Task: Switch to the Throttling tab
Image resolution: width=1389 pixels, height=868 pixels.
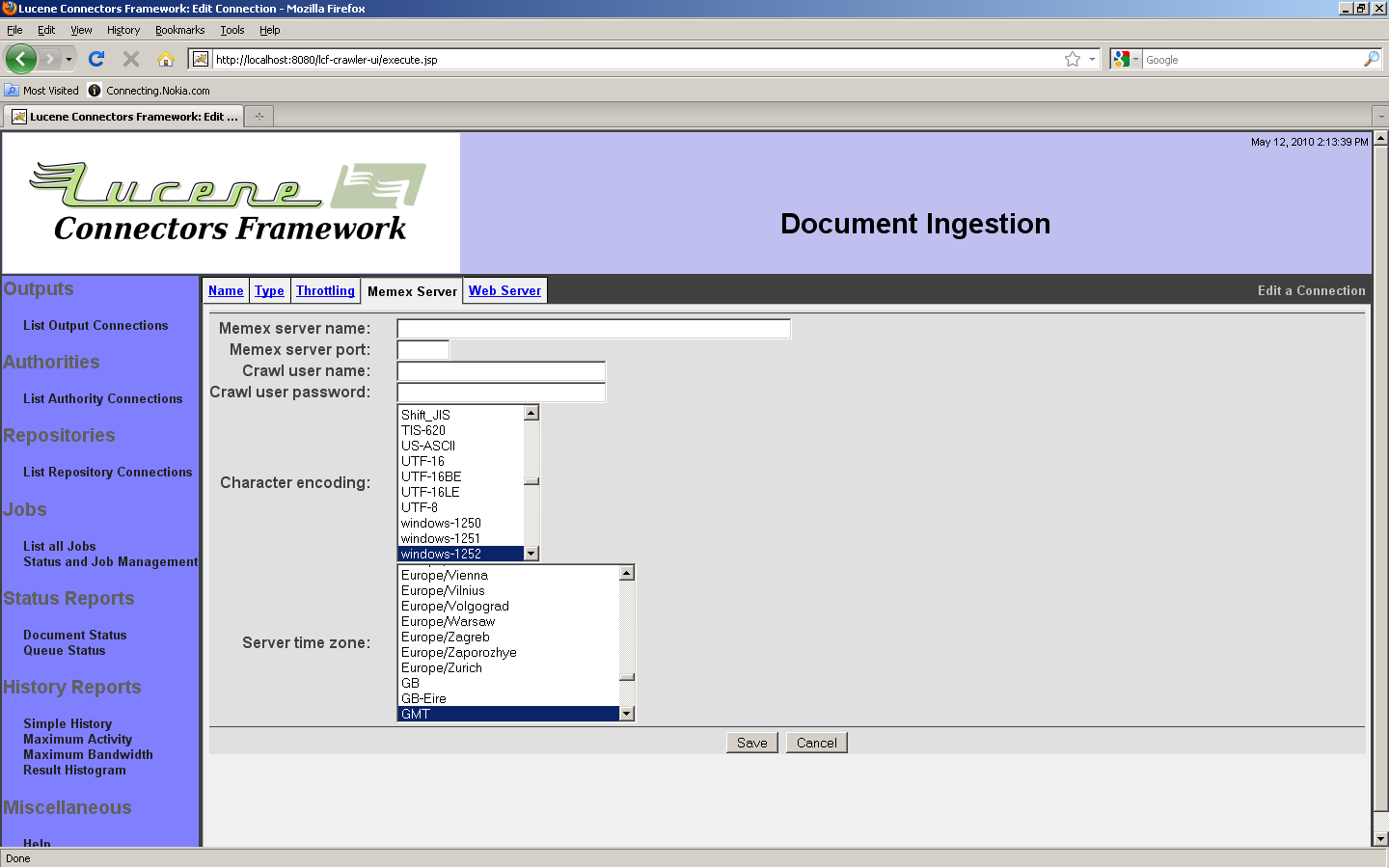Action: [325, 290]
